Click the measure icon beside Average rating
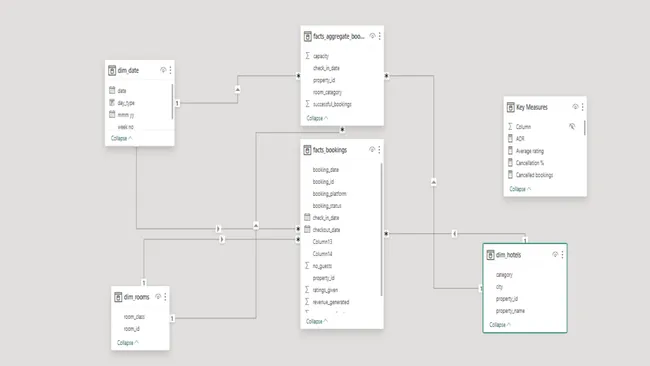Screen dimensions: 650x366 pos(510,151)
